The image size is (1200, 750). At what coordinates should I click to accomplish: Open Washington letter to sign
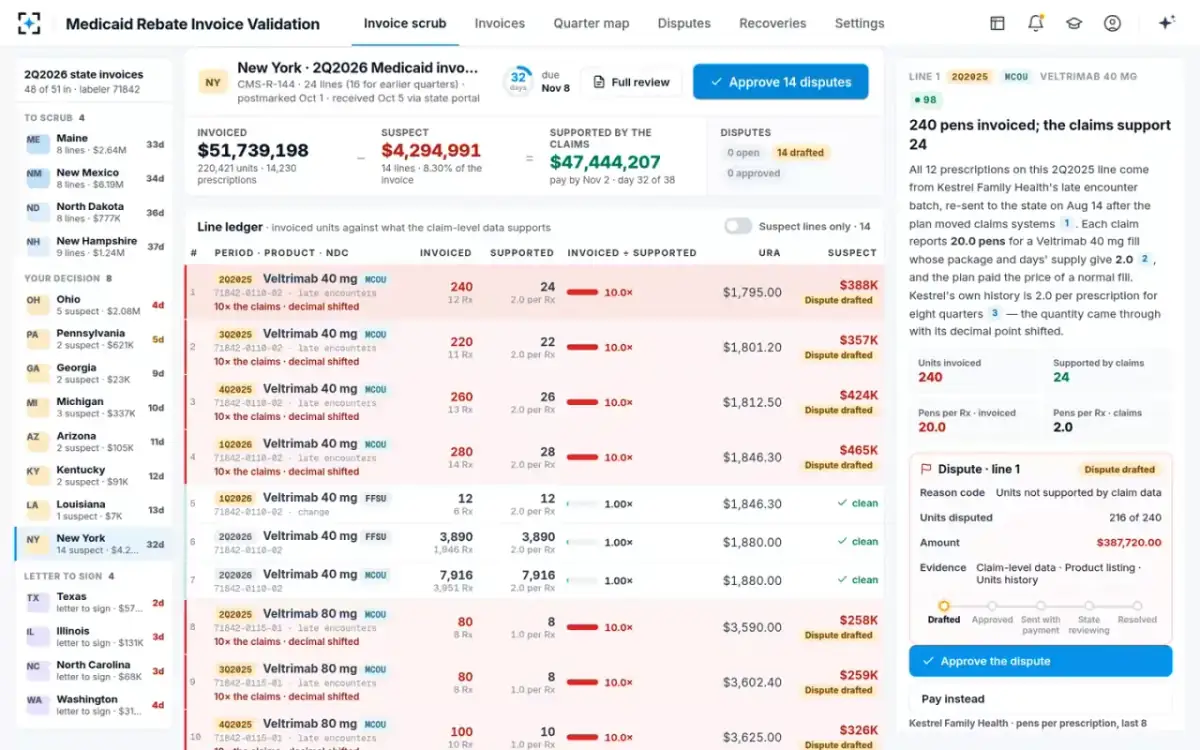click(95, 705)
